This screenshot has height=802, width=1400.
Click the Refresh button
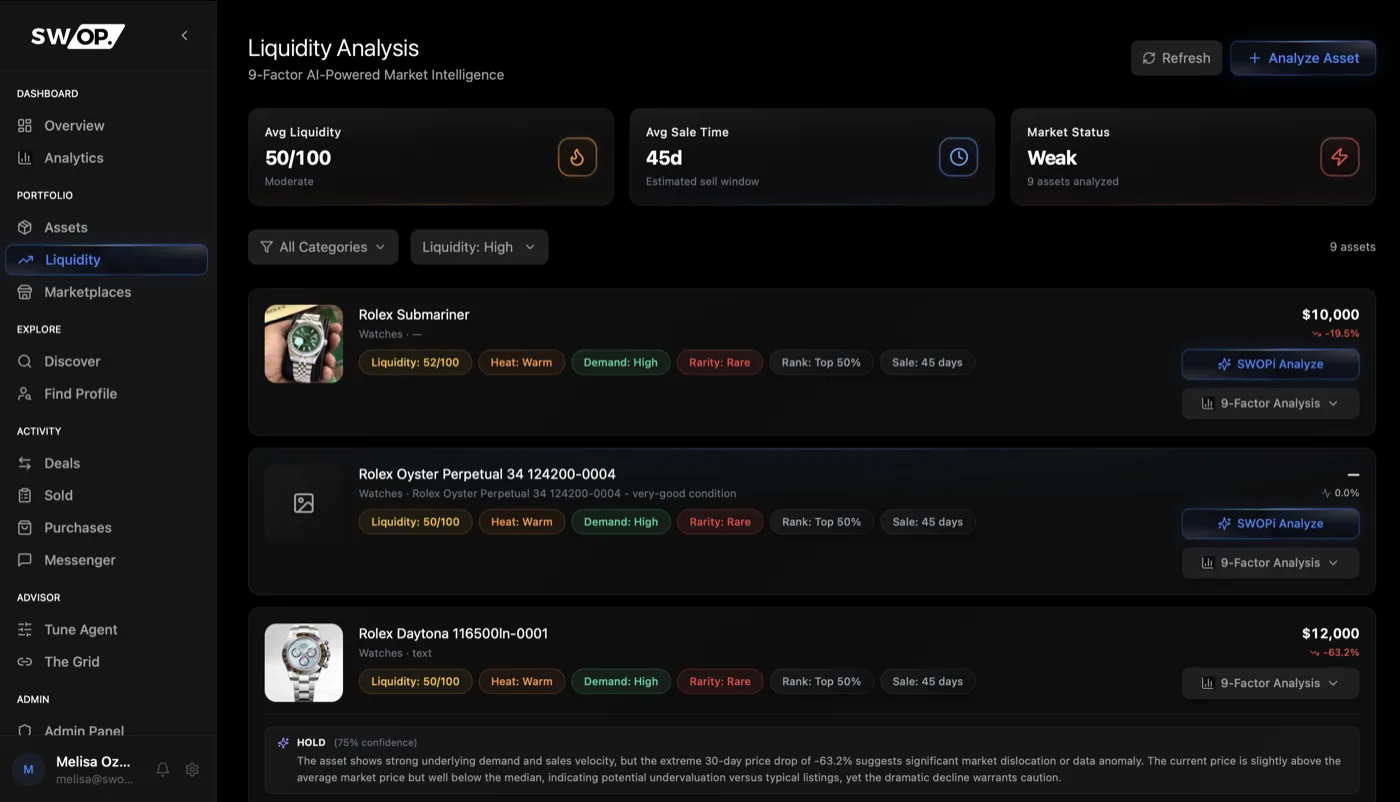1176,58
